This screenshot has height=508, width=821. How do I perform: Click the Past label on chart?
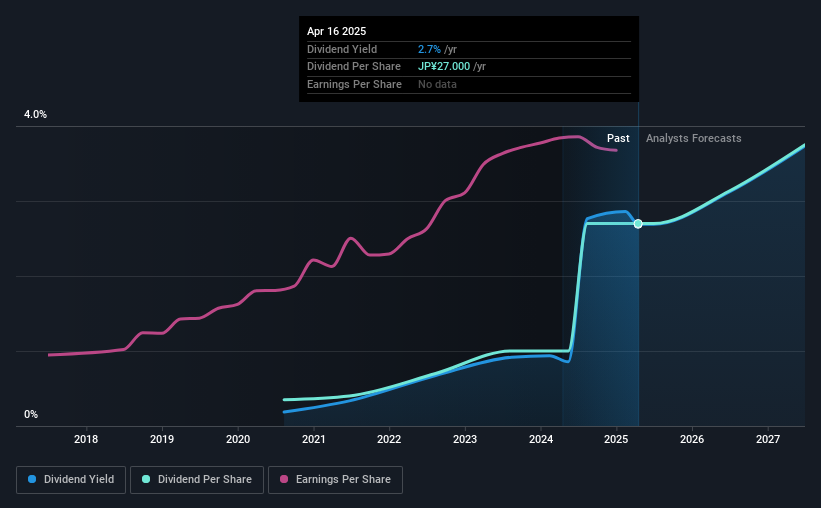[618, 138]
